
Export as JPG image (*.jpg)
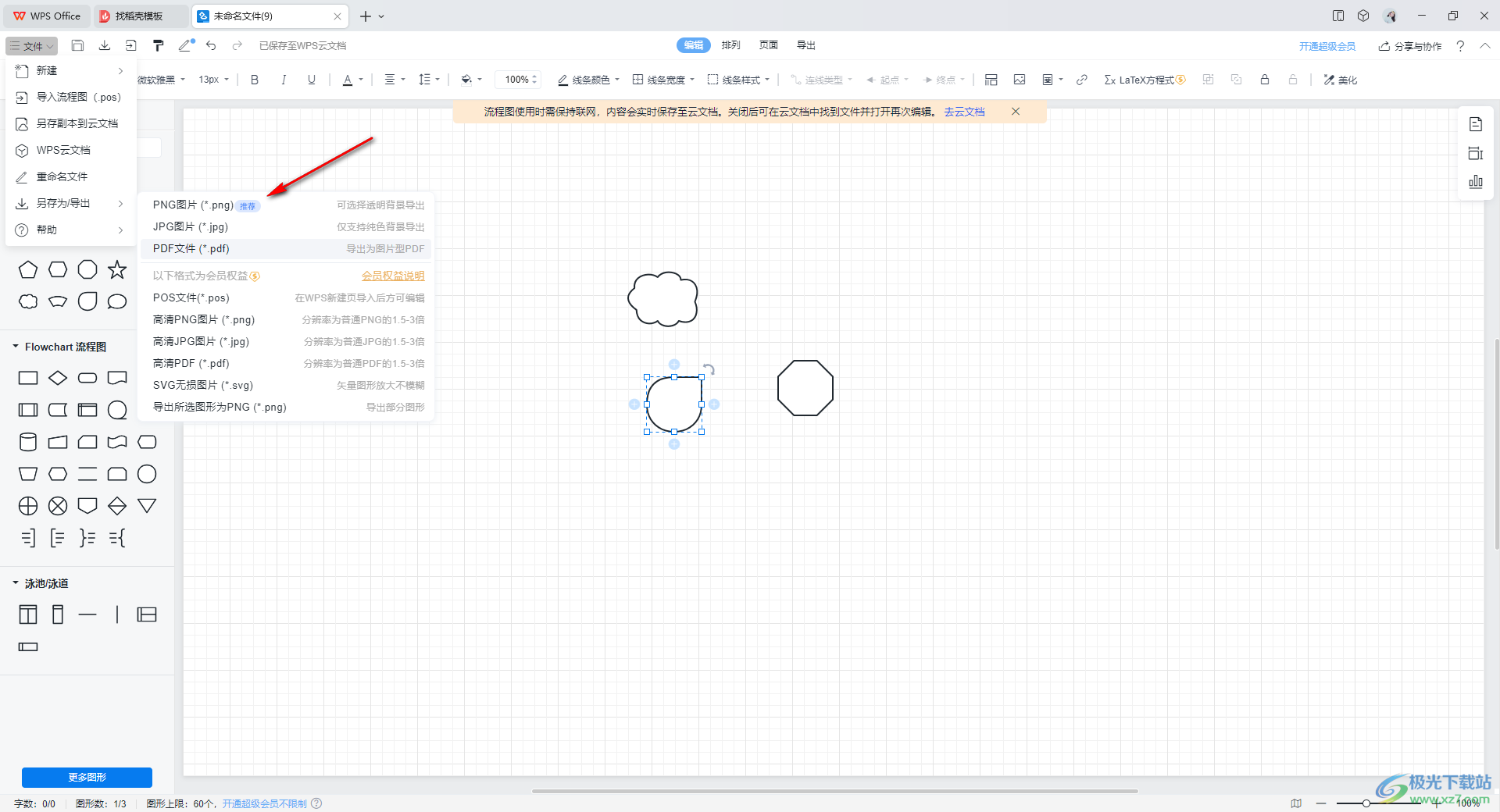286,226
